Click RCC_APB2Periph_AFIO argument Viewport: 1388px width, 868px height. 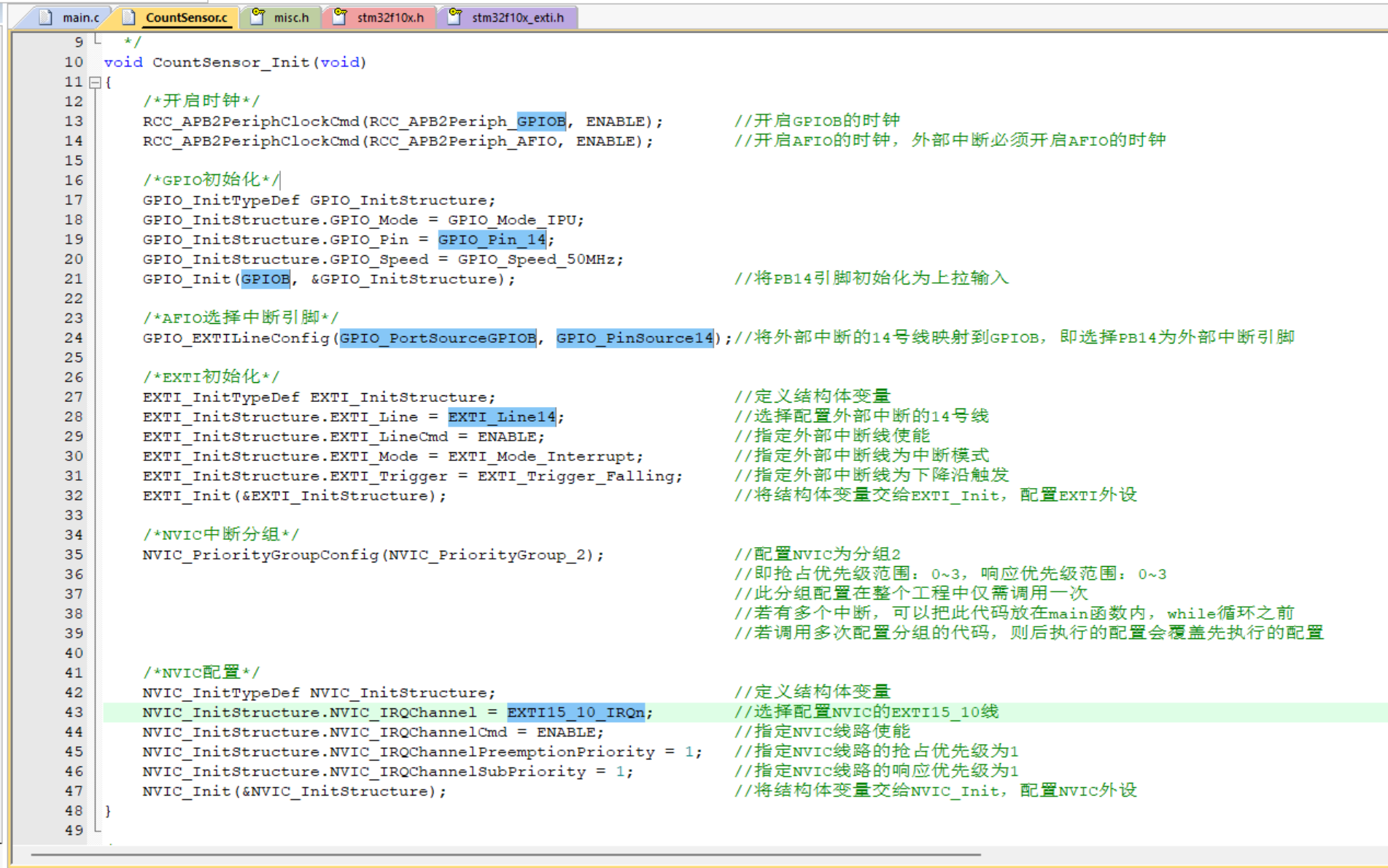click(462, 141)
